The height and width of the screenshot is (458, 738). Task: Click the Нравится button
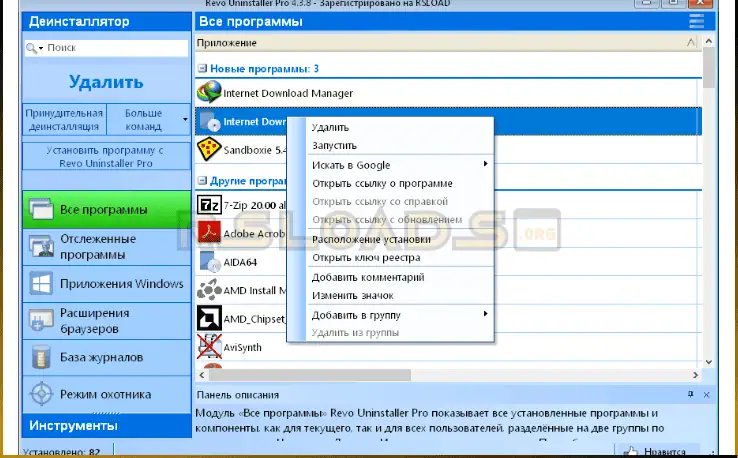(658, 451)
